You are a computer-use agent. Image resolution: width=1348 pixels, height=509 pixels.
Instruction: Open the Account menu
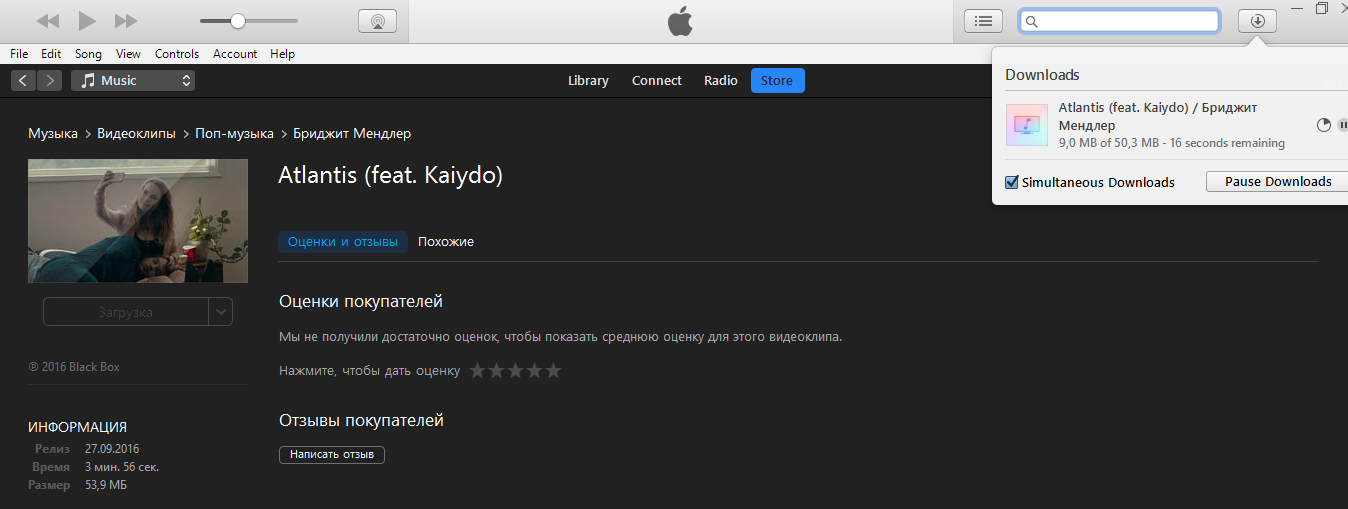click(x=235, y=54)
